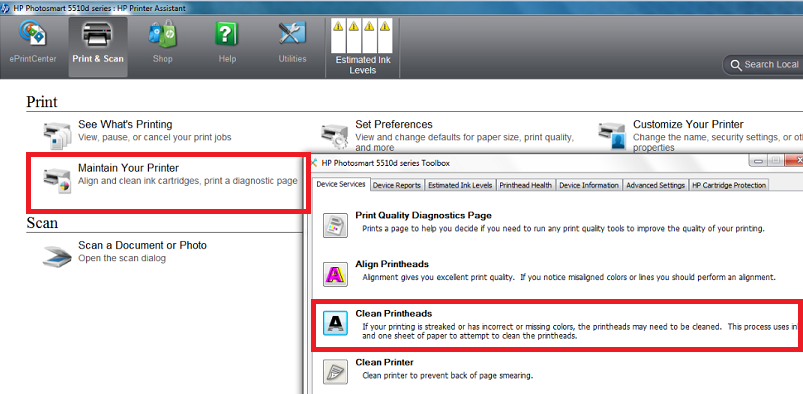803x394 pixels.
Task: Click 'Clean printer to prevent back of page smearing'
Action: pos(448,376)
